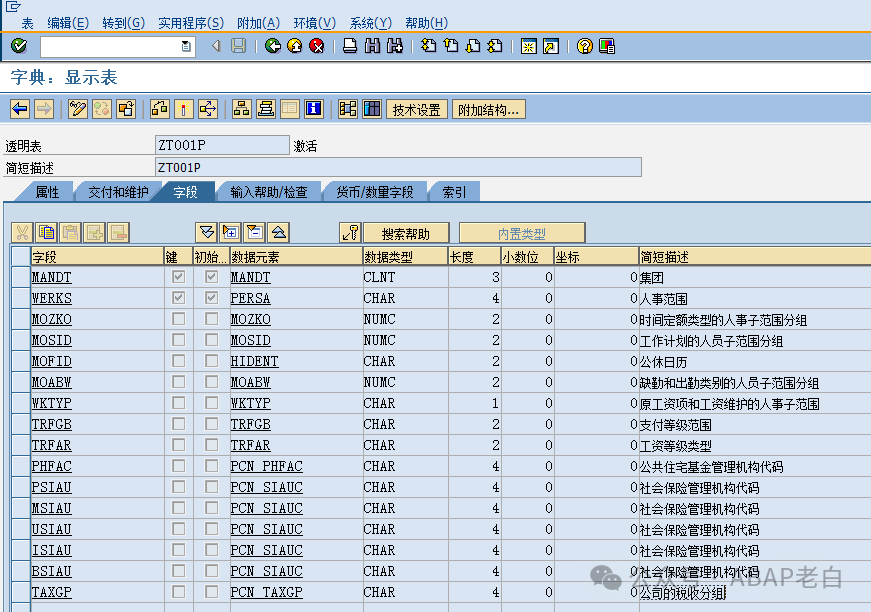871x612 pixels.
Task: Toggle key checkbox for MANDT row
Action: tap(178, 277)
